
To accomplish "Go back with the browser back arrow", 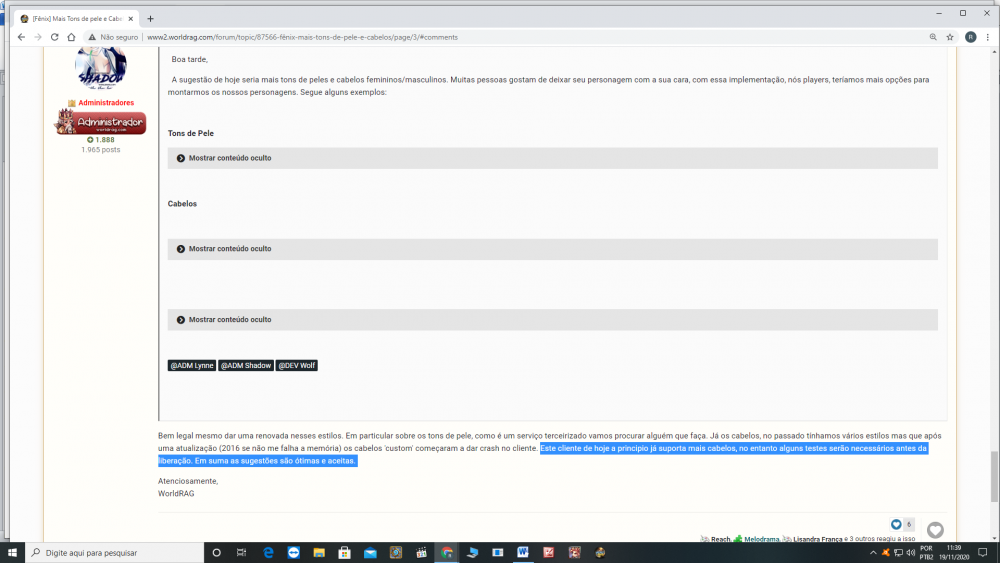I will [21, 37].
